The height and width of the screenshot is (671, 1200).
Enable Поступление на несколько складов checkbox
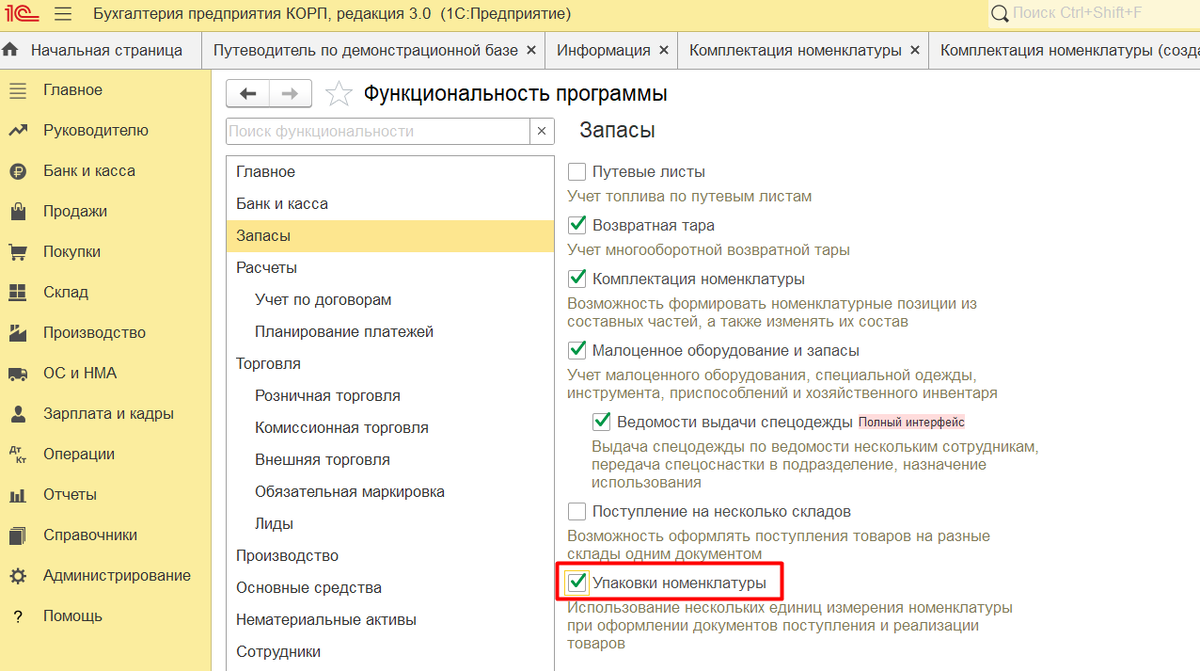click(577, 511)
